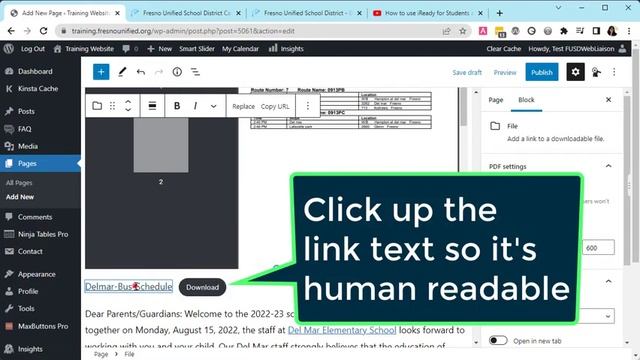Toggle bold formatting
Screen dimensions: 640x360
coord(177,106)
